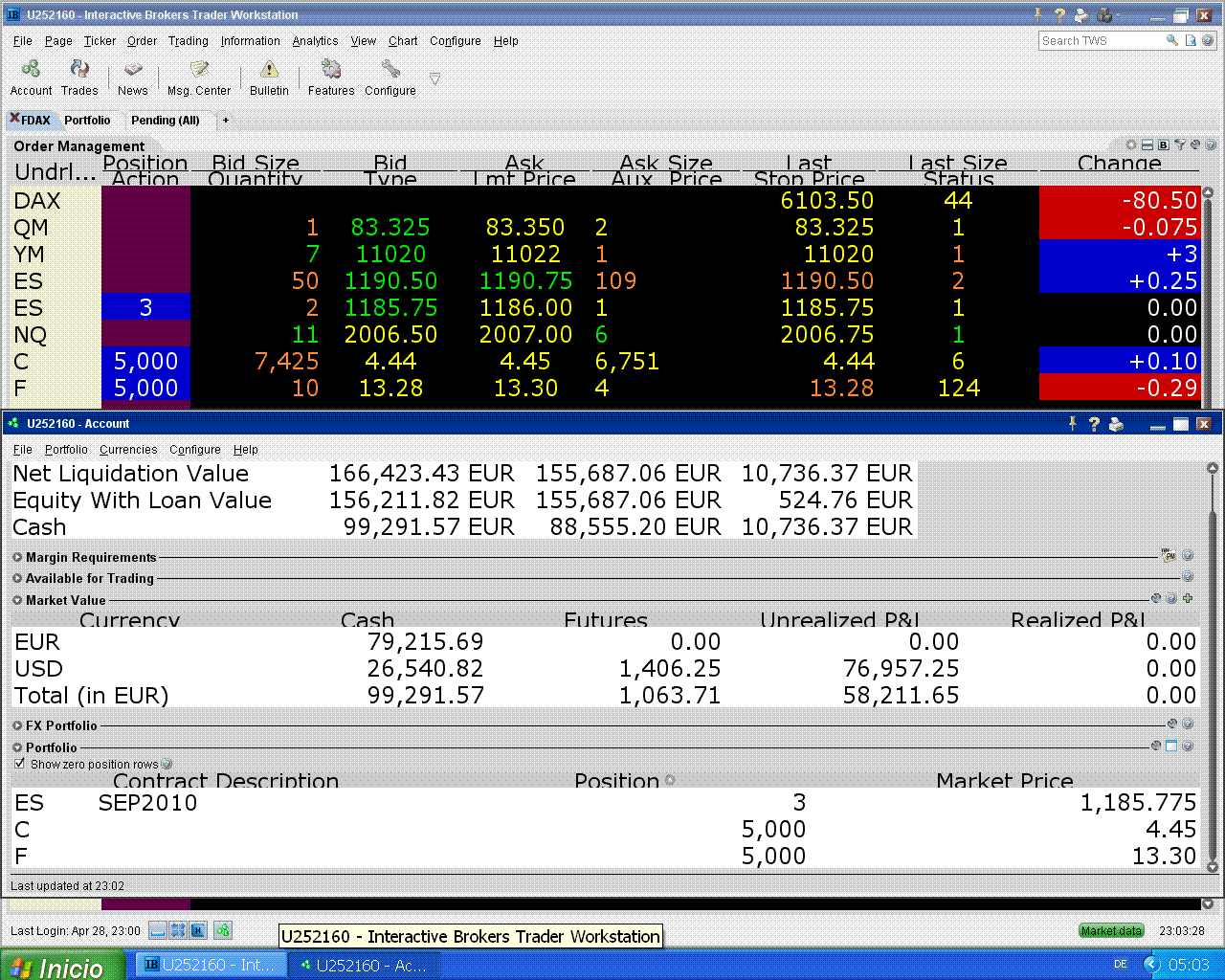
Task: Click the green Market data indicator
Action: coord(1111,930)
